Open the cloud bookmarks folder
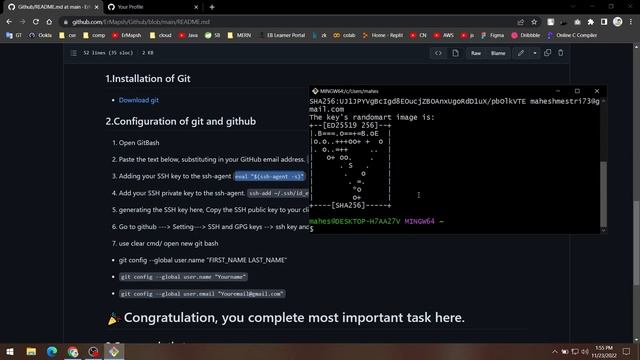The width and height of the screenshot is (640, 360). pyautogui.click(x=161, y=36)
